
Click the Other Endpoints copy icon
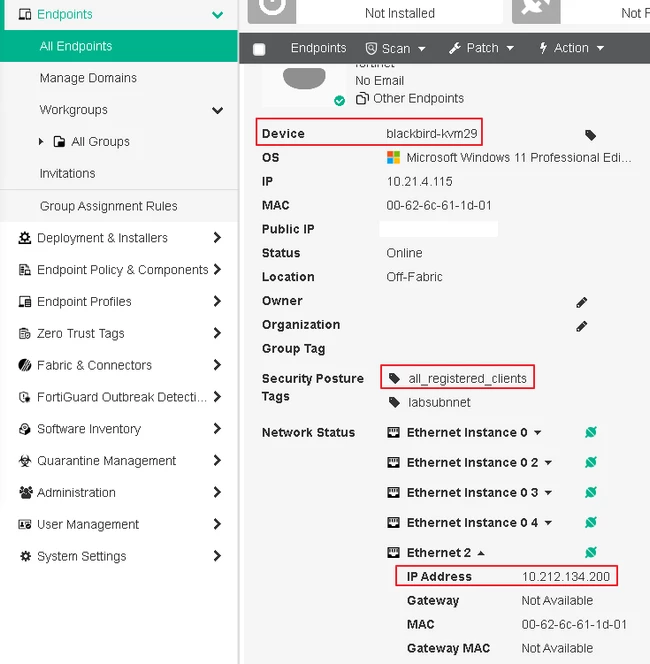click(x=362, y=99)
